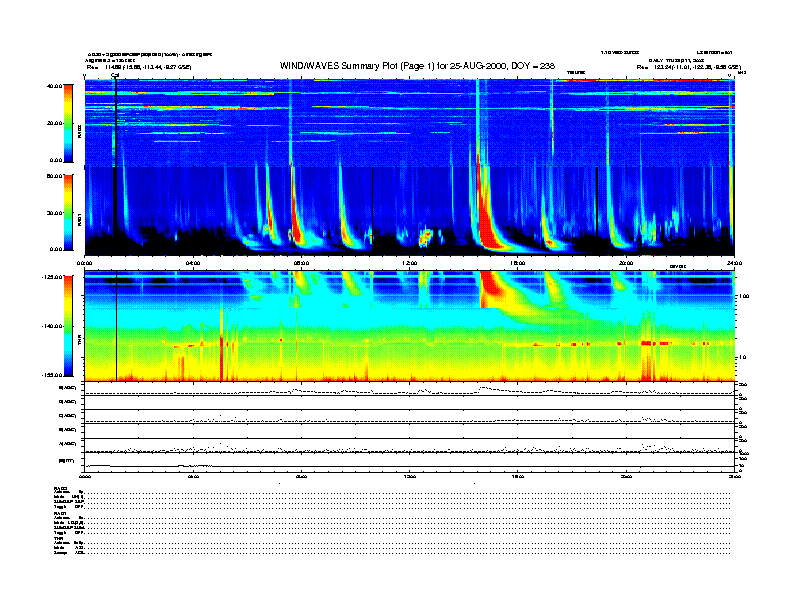Click the 04:00 tick label under RAD1 panel
792x612 pixels.
(193, 263)
